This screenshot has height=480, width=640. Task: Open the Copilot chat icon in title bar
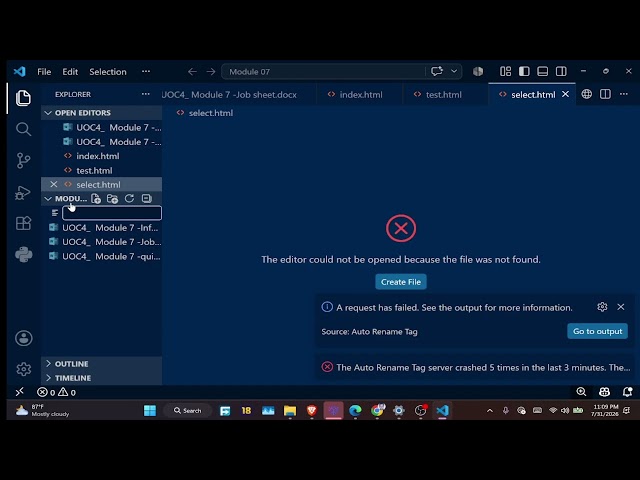click(x=437, y=71)
